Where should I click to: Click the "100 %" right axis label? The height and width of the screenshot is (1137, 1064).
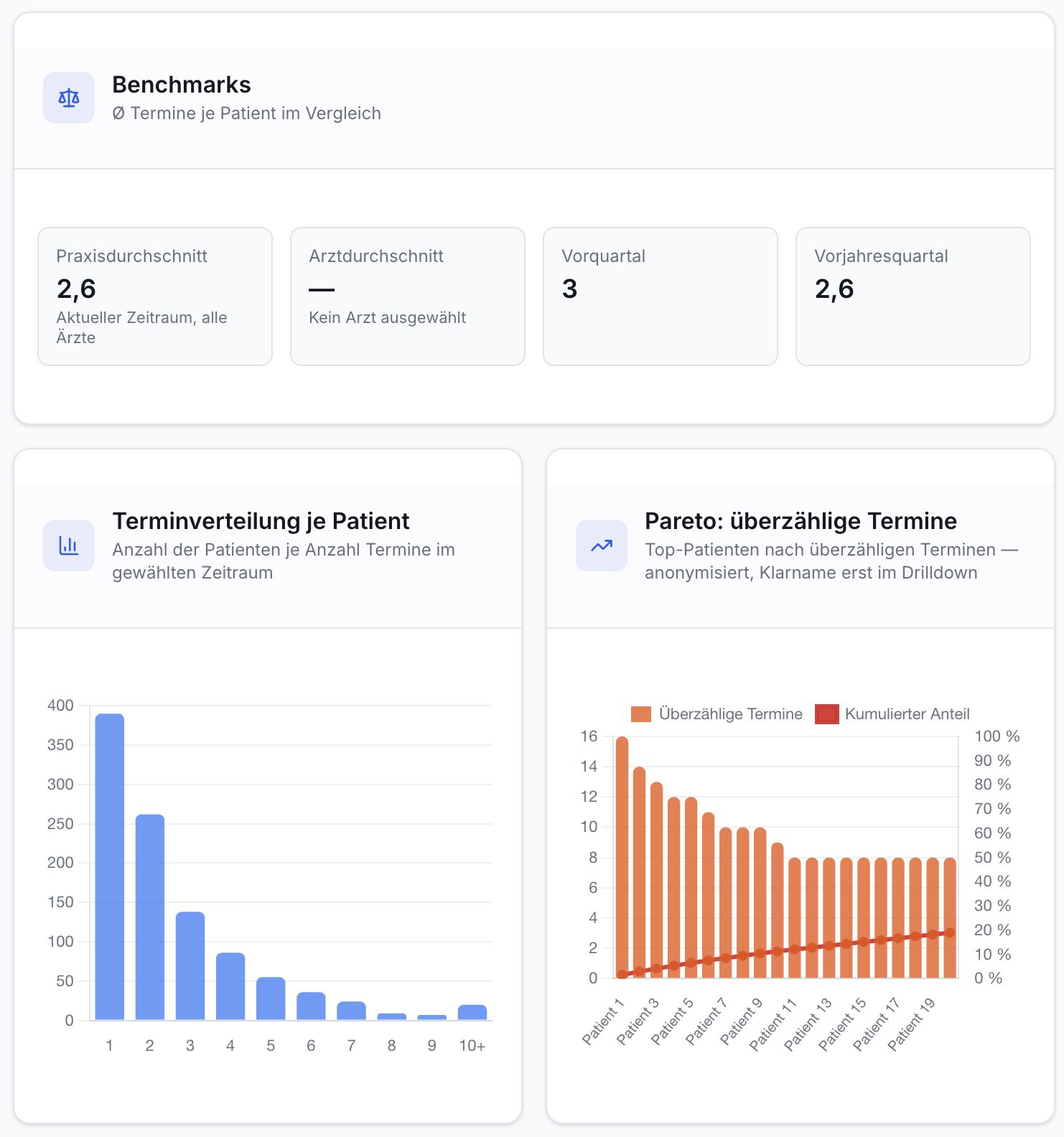coord(997,736)
